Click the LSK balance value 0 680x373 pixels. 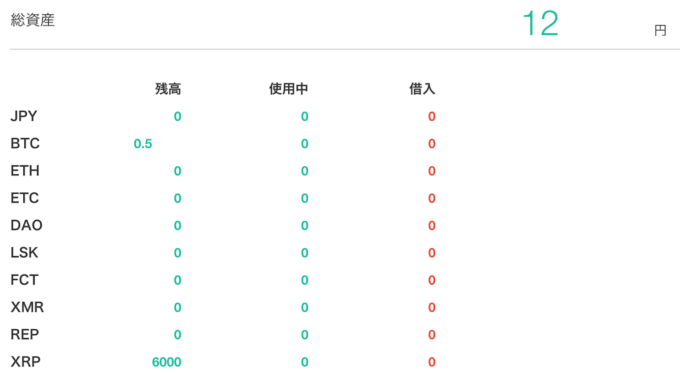(177, 253)
